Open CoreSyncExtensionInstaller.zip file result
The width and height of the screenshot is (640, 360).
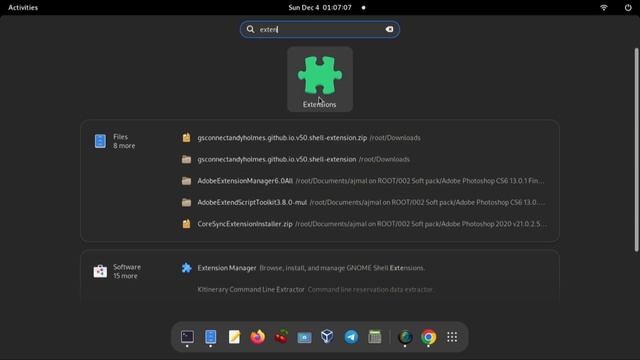tap(363, 224)
